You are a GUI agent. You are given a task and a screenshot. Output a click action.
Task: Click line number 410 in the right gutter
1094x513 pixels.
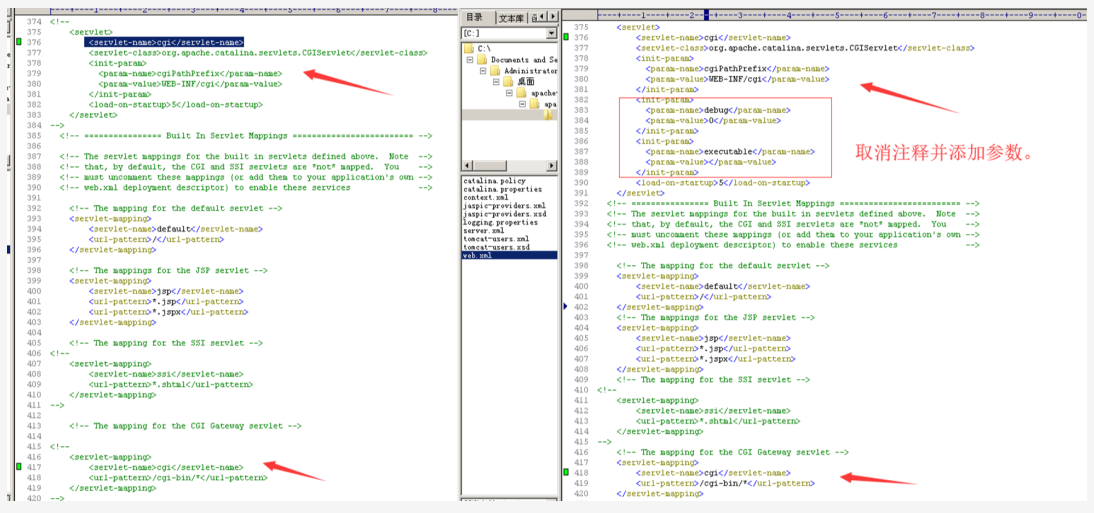click(x=580, y=389)
